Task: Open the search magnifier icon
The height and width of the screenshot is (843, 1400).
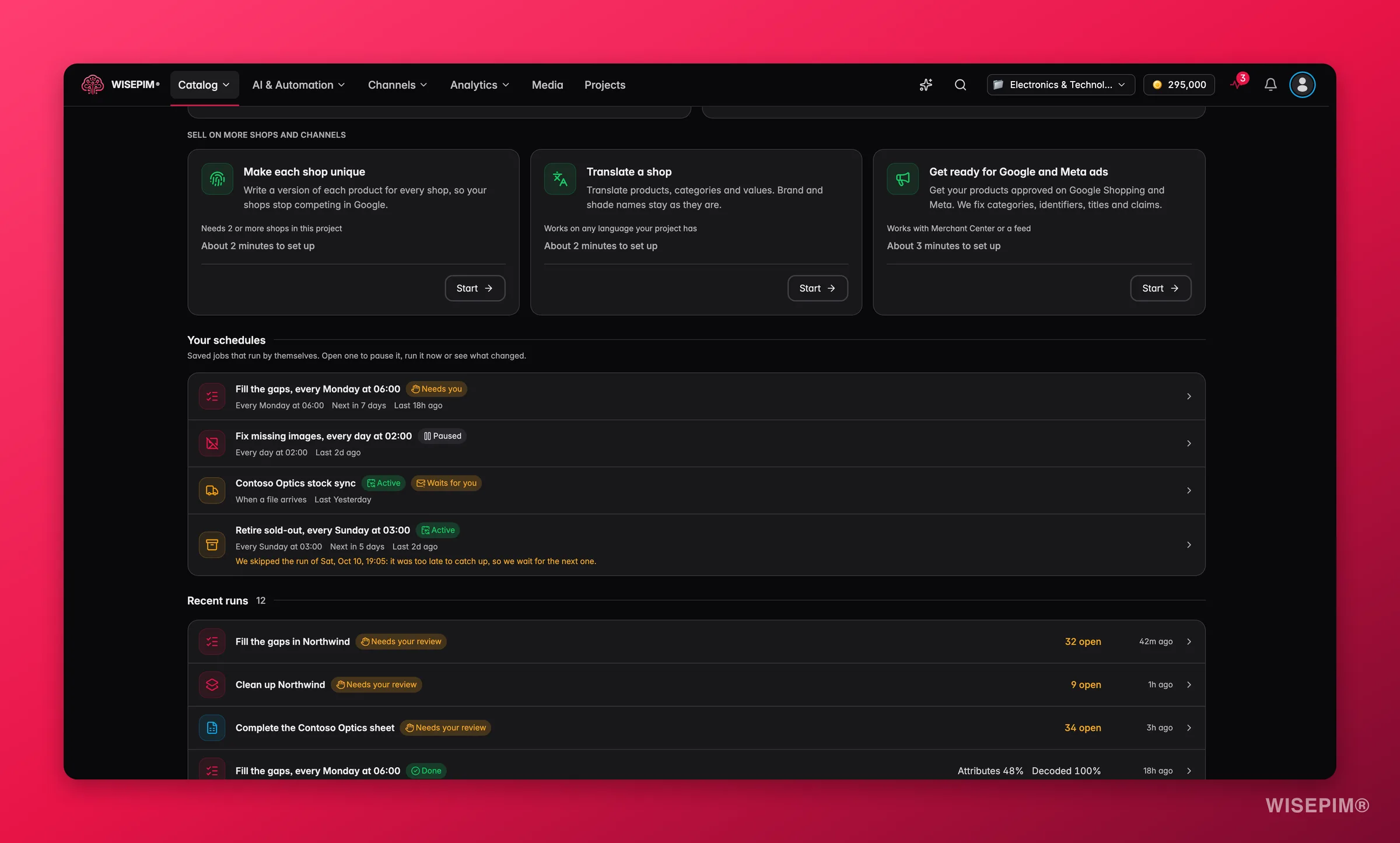Action: (x=960, y=85)
